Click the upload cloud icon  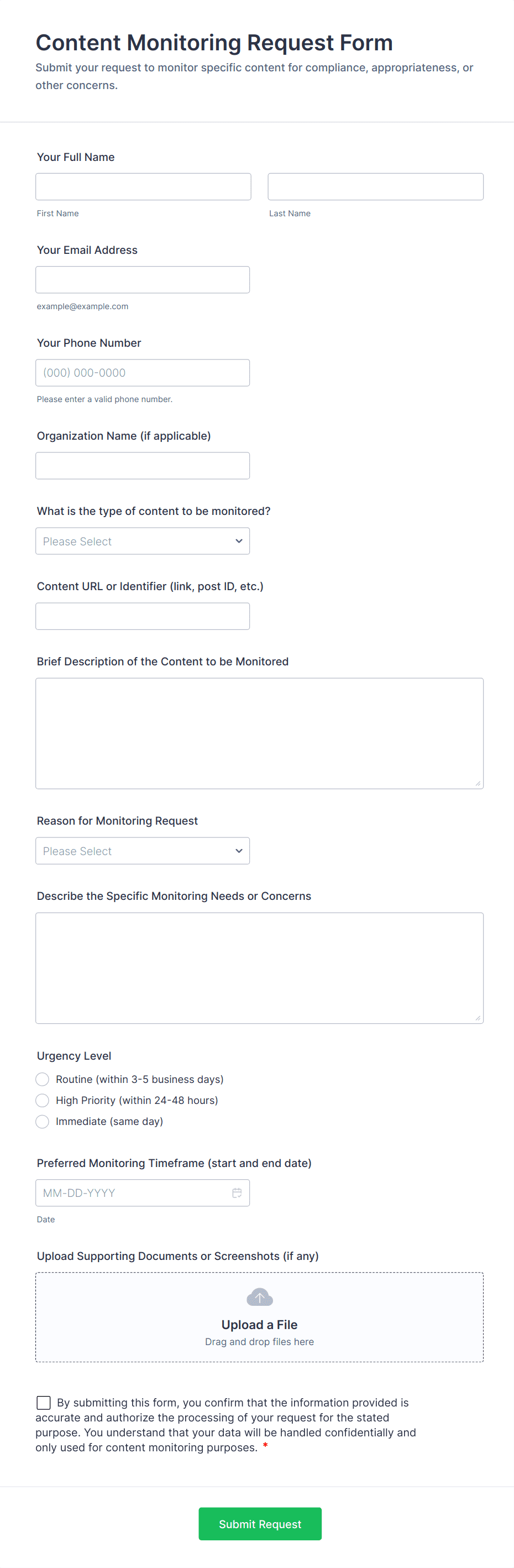pos(260,1297)
